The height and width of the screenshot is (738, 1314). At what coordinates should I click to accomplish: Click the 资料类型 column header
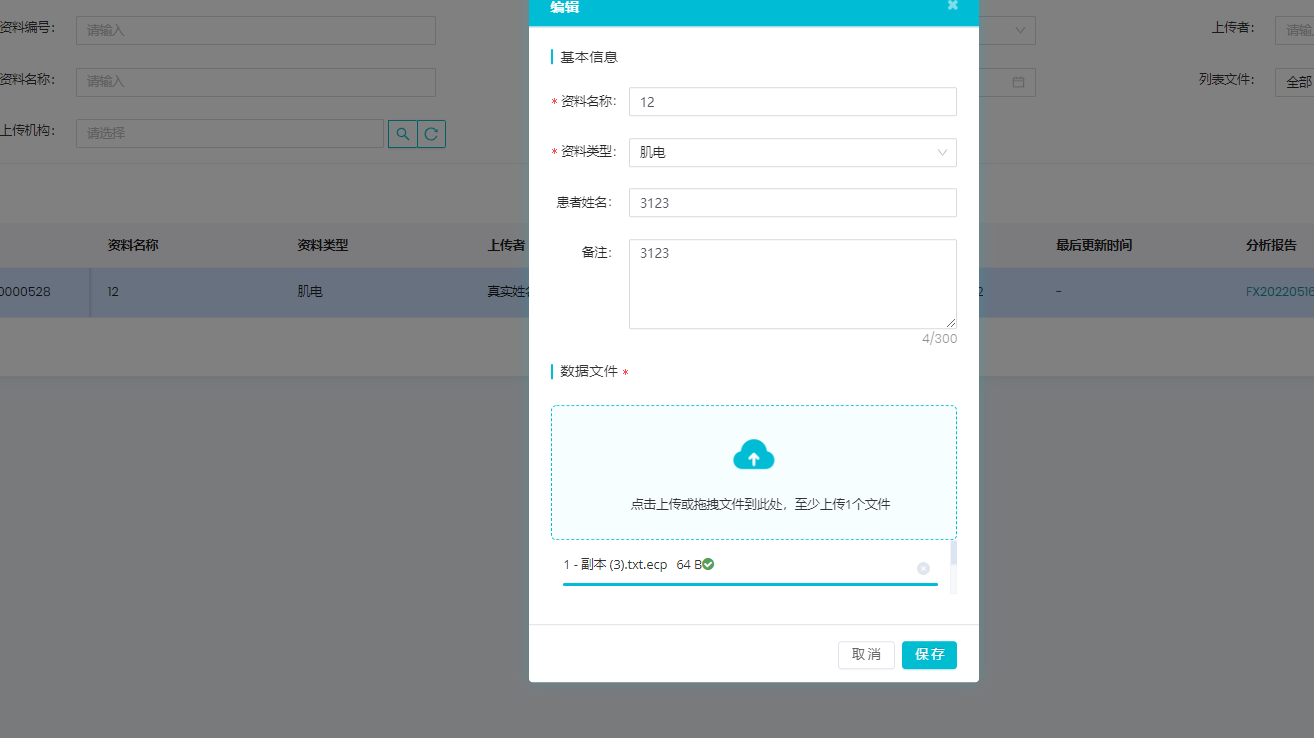pos(323,245)
